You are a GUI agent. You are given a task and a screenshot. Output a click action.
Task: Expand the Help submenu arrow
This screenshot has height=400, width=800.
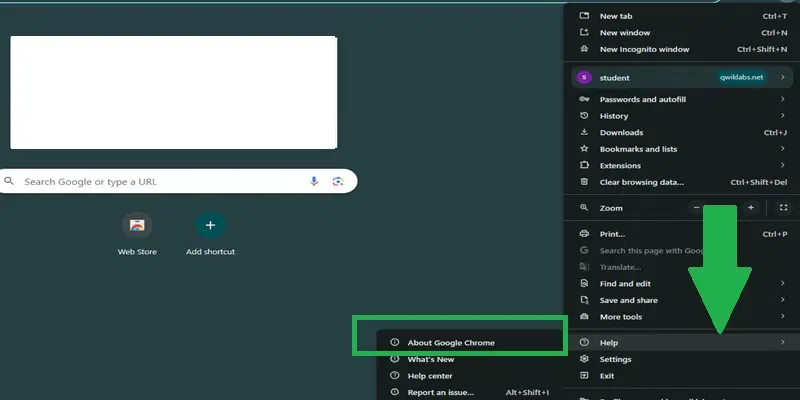click(783, 343)
